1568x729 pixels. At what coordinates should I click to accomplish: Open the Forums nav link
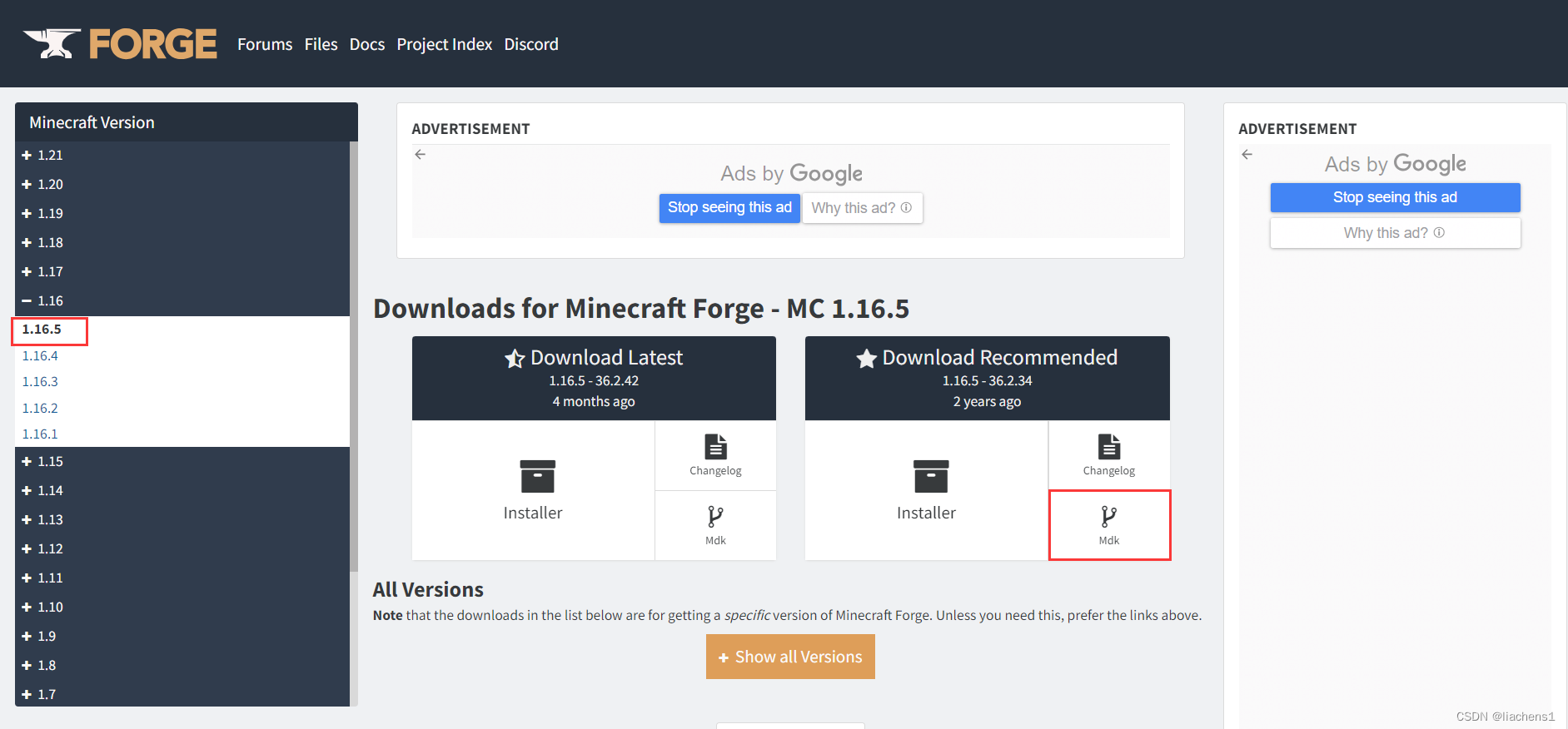[x=265, y=44]
